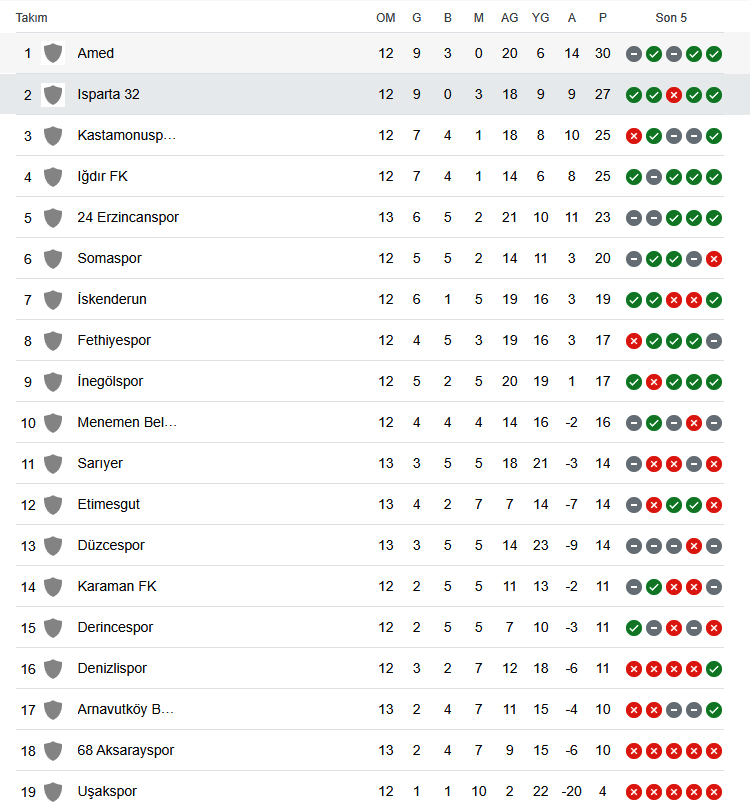This screenshot has width=750, height=811.
Task: Click Kastamonuspor's first red loss icon
Action: (x=634, y=136)
